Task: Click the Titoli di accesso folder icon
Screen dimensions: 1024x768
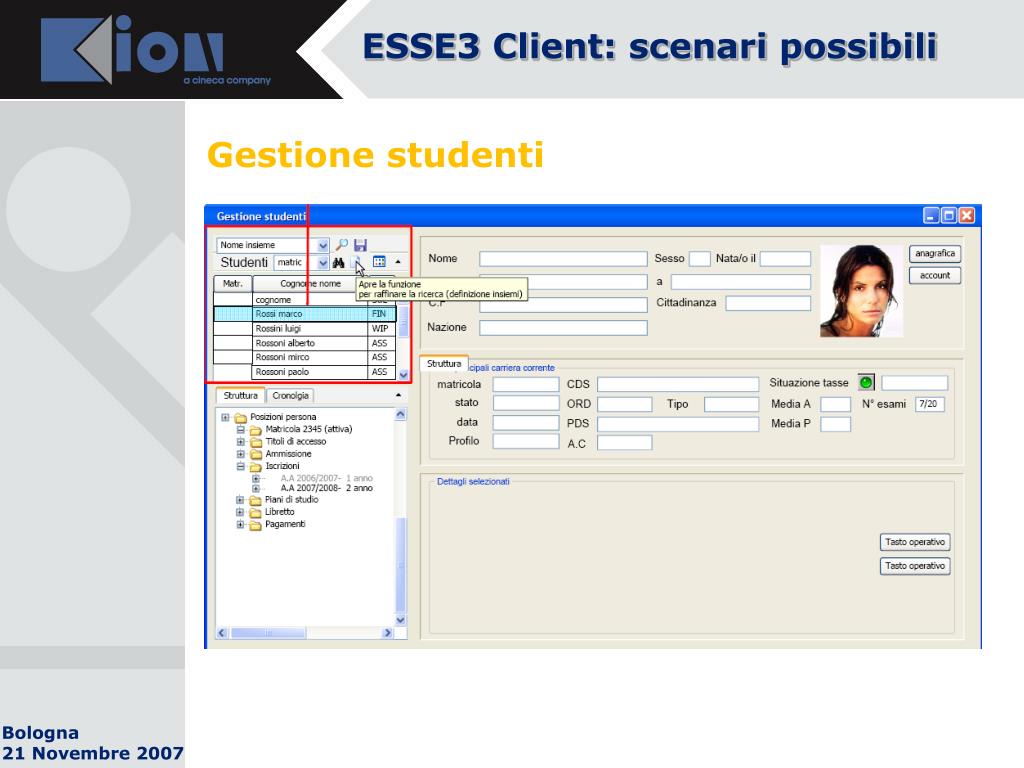Action: (x=256, y=442)
